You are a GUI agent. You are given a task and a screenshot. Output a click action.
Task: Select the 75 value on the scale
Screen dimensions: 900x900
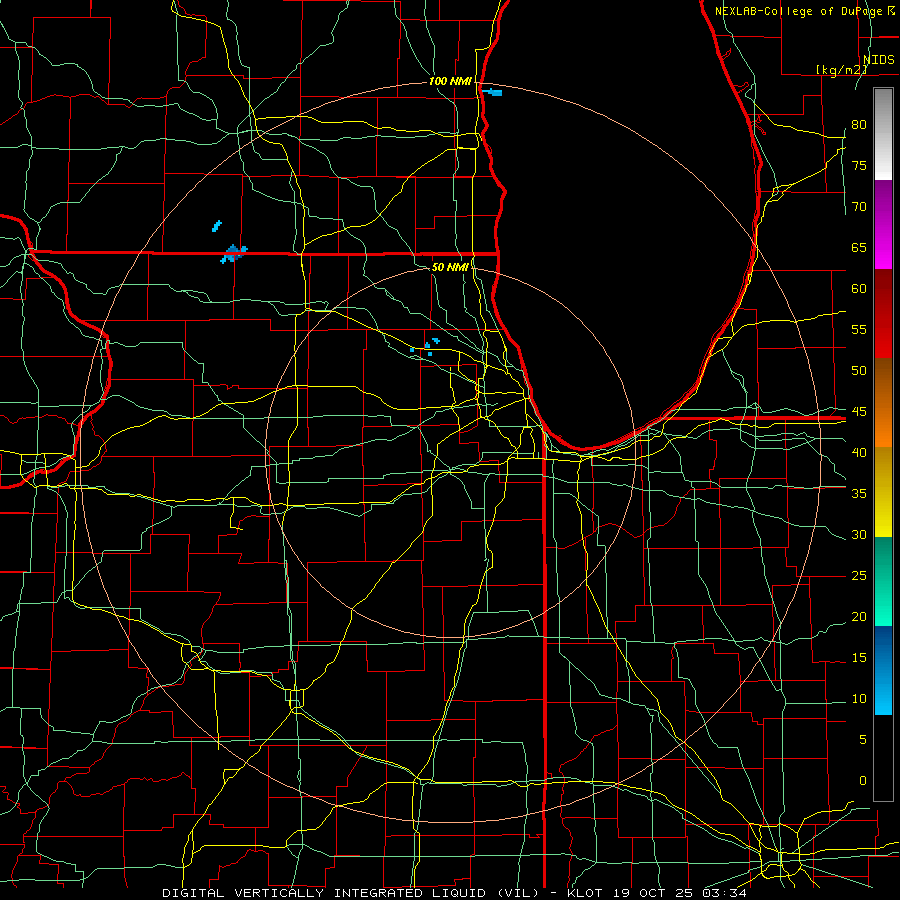pos(859,166)
